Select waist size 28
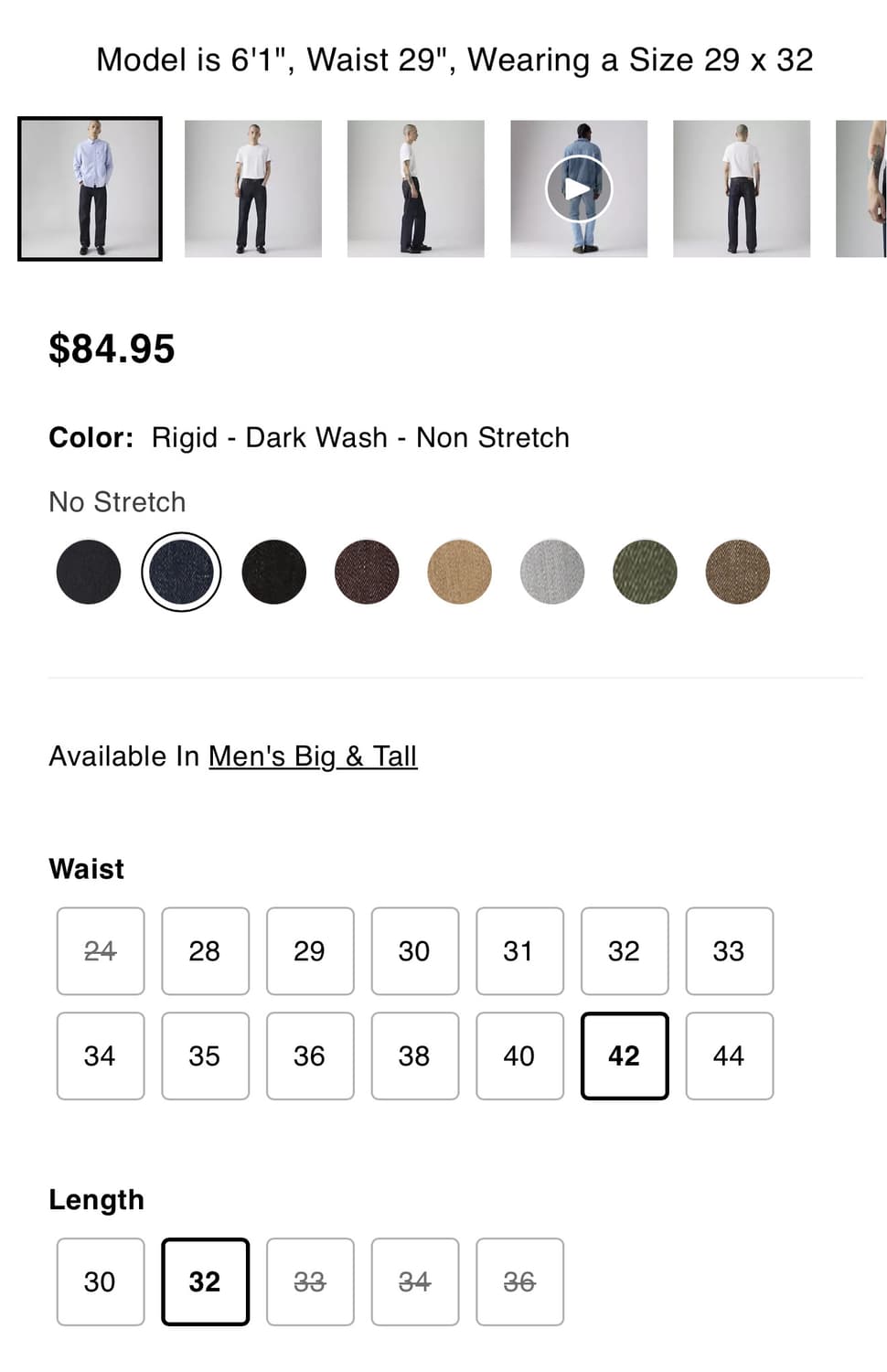Viewport: 887px width, 1372px height. point(205,951)
